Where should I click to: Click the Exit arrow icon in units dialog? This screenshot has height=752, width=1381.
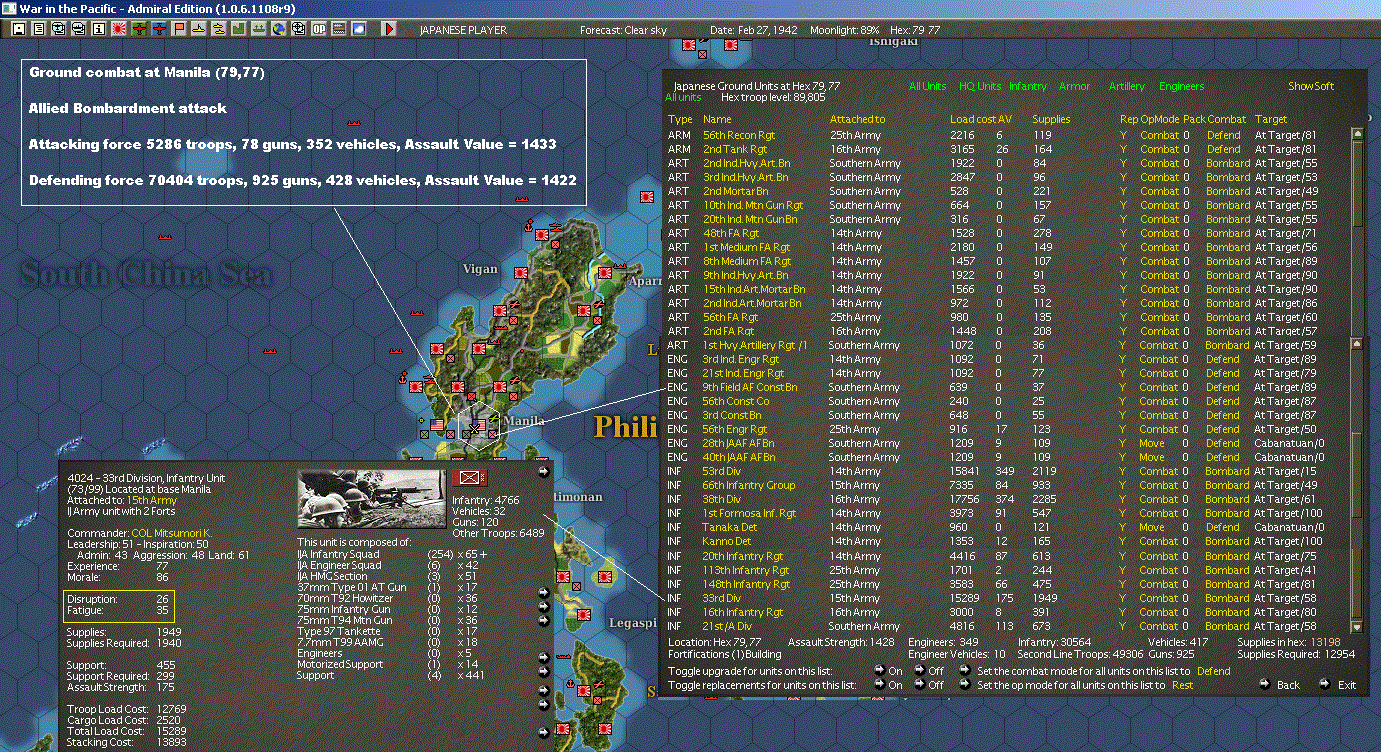(x=1324, y=685)
